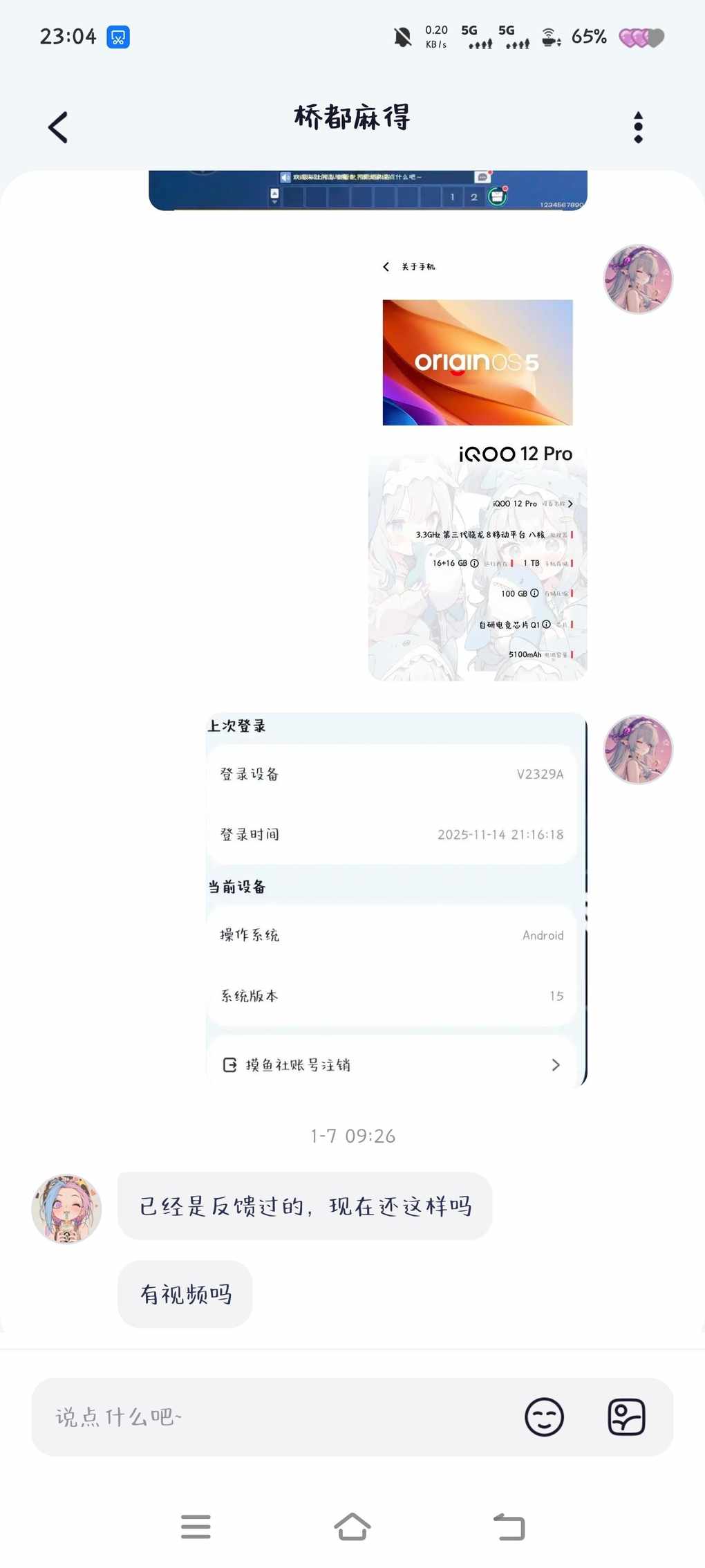Tap the Android back navigation icon
705x1568 pixels.
[509, 1527]
